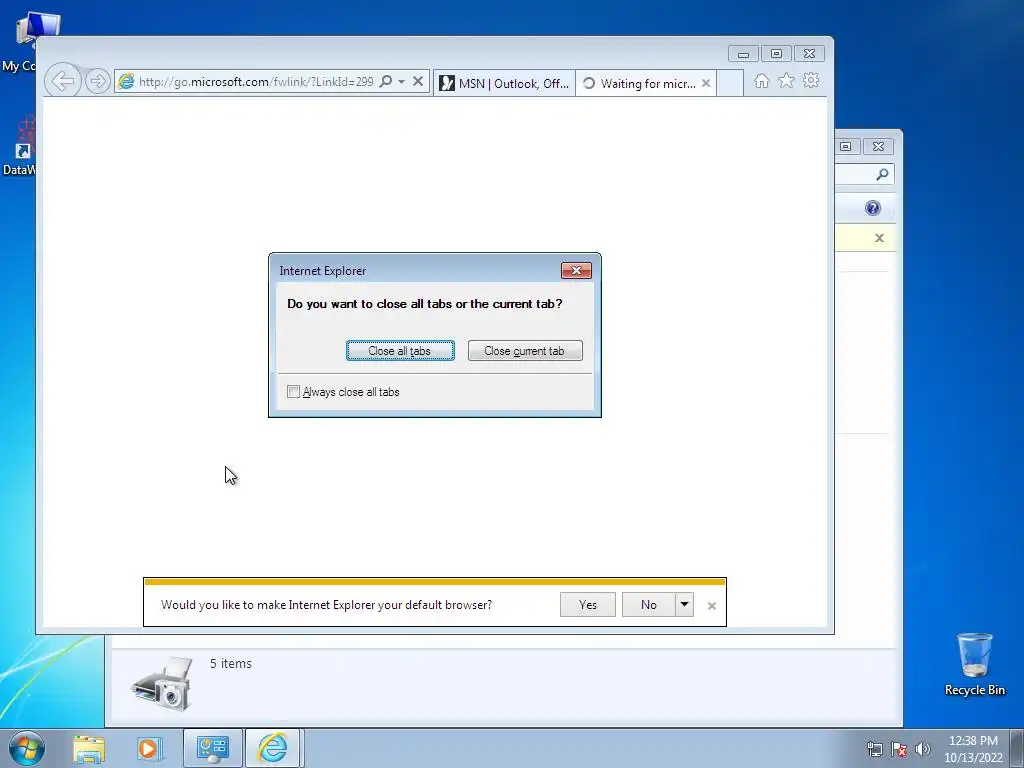The width and height of the screenshot is (1024, 768).
Task: Close the 'Waiting for micr...' tab
Action: click(706, 84)
